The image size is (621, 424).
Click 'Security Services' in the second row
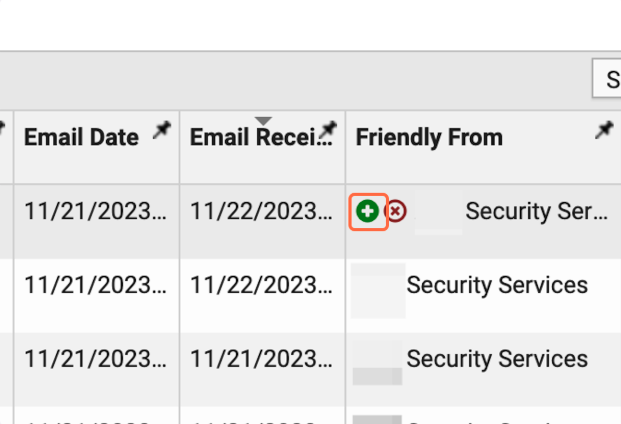(497, 286)
